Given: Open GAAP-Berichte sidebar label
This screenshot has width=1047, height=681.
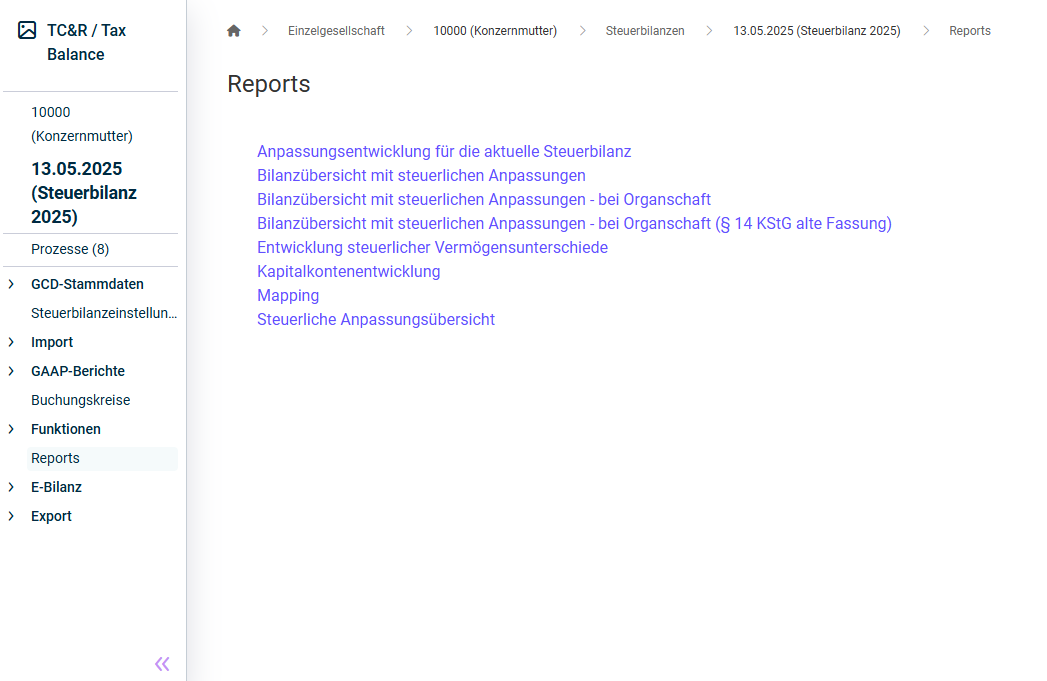Looking at the screenshot, I should (x=78, y=371).
